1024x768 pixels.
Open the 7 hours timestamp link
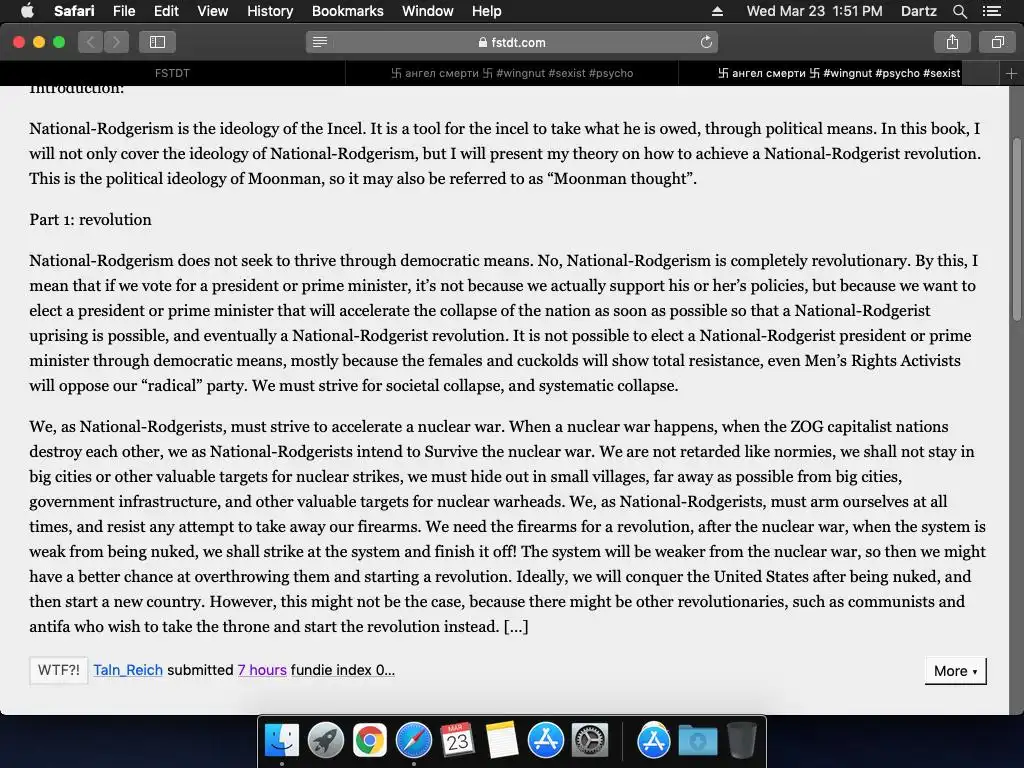pos(262,670)
